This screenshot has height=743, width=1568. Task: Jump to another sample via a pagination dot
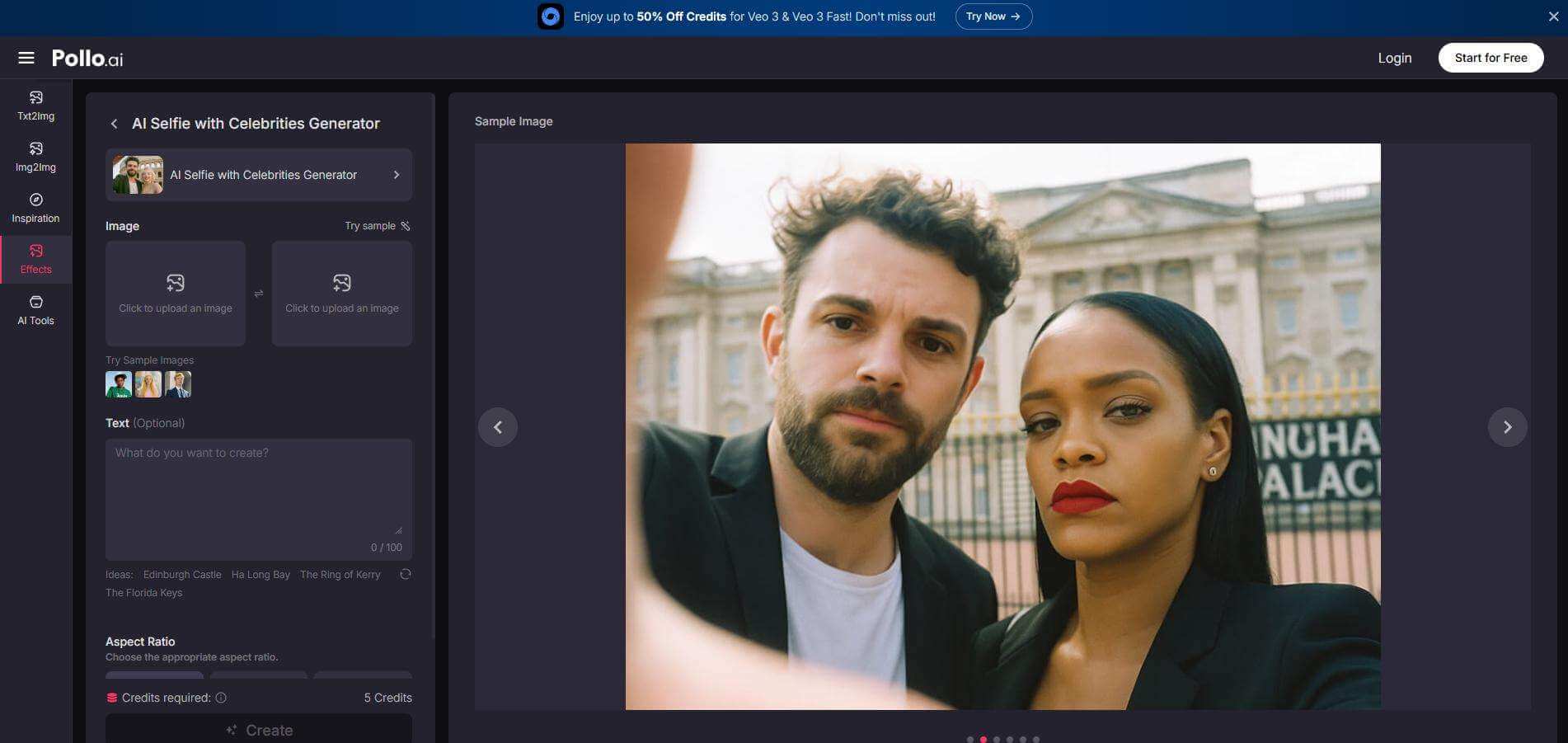coord(1009,740)
